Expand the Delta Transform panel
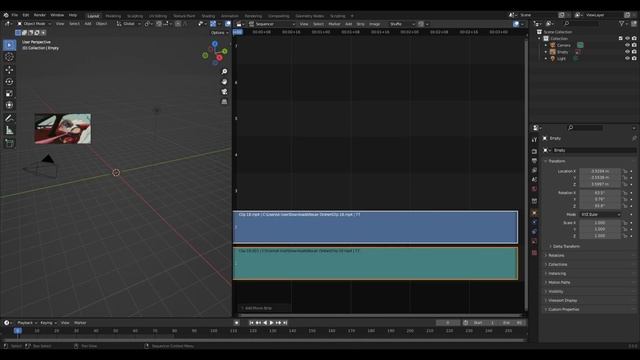The image size is (640, 360). pos(566,247)
